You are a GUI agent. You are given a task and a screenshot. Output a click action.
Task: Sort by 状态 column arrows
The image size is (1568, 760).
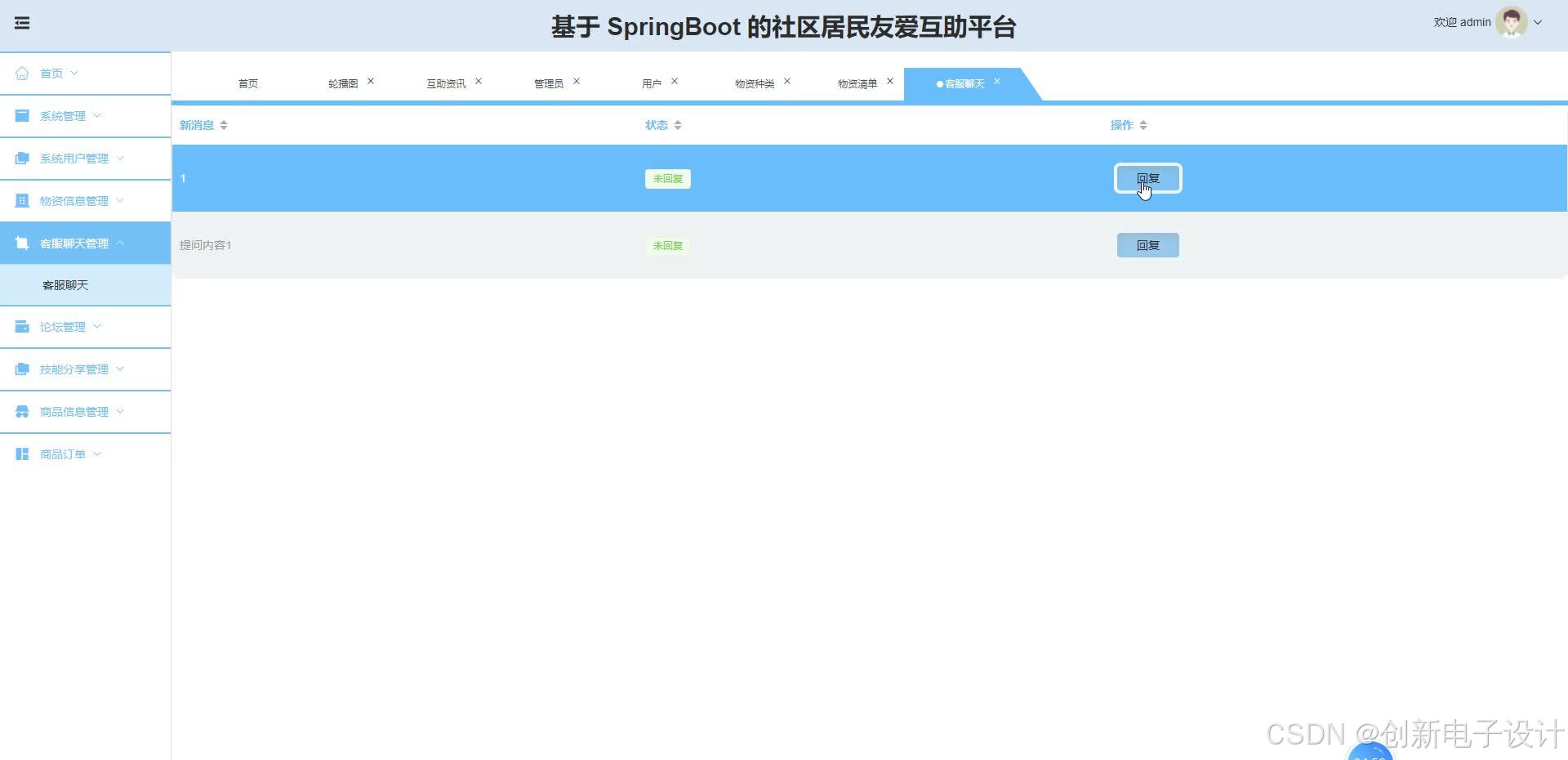tap(678, 125)
